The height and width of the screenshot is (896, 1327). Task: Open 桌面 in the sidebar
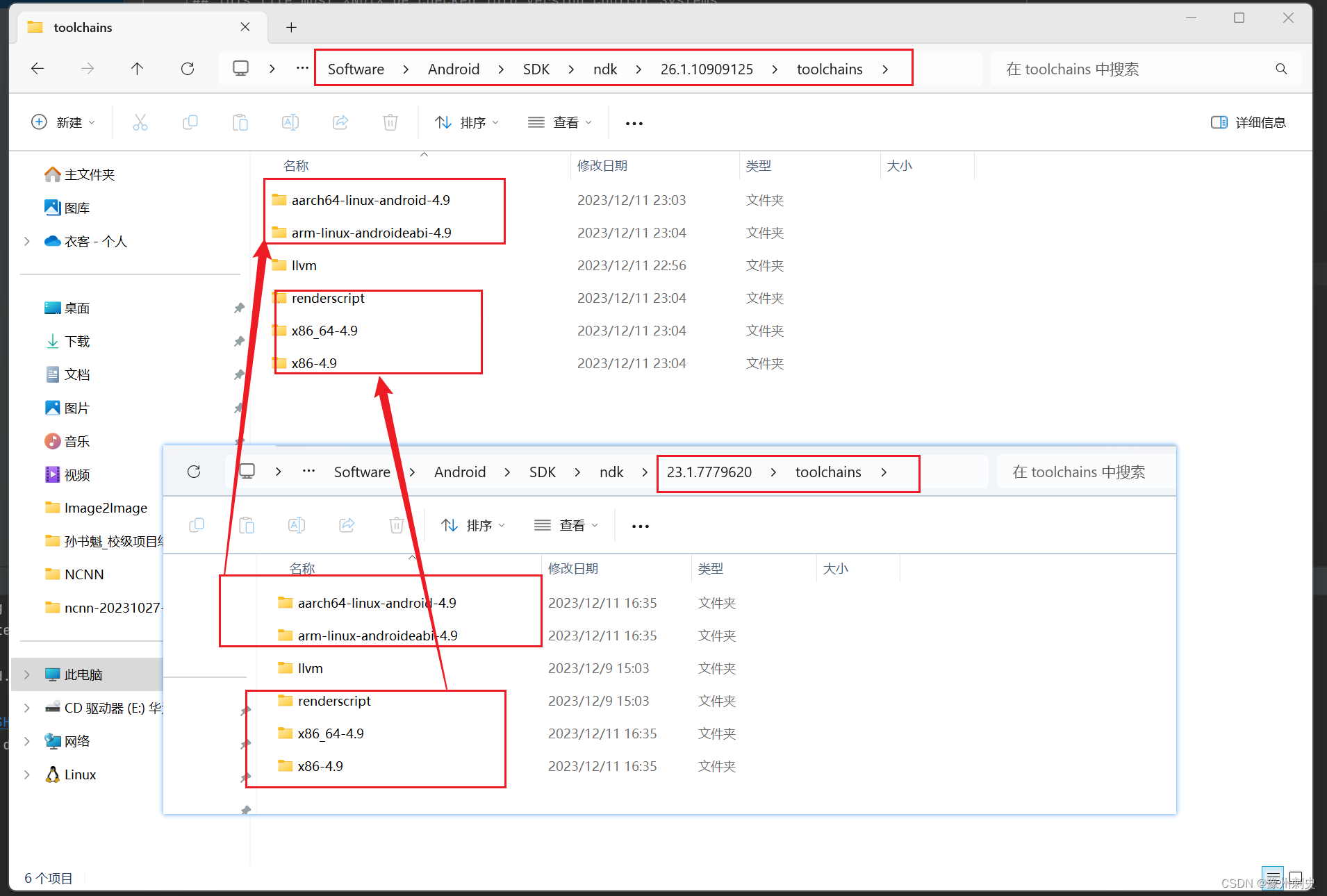click(67, 308)
